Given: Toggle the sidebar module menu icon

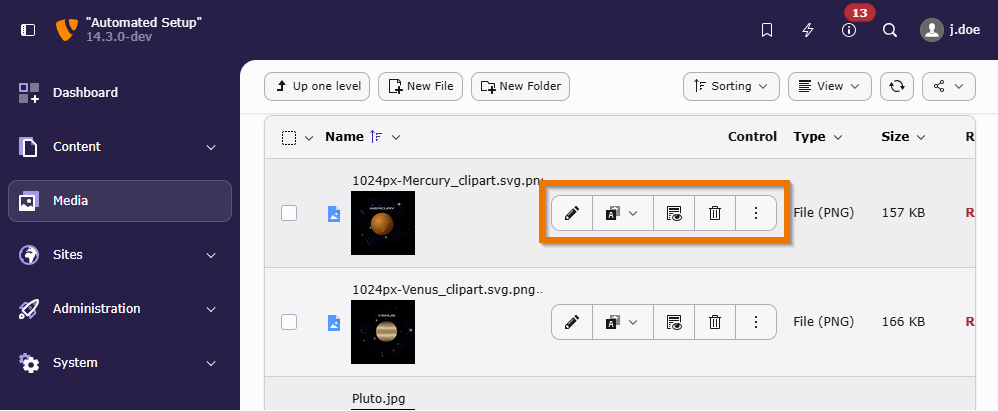Looking at the screenshot, I should [28, 30].
